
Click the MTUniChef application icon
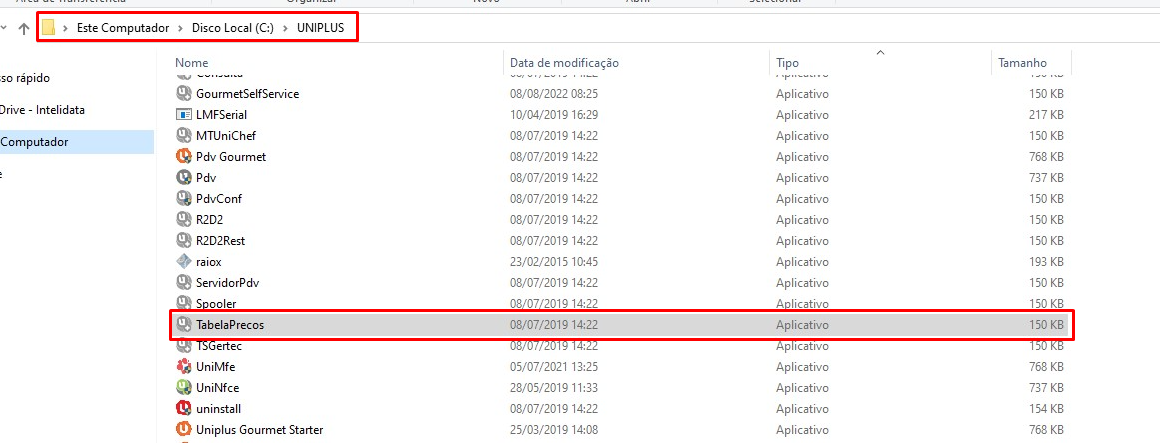pyautogui.click(x=183, y=135)
